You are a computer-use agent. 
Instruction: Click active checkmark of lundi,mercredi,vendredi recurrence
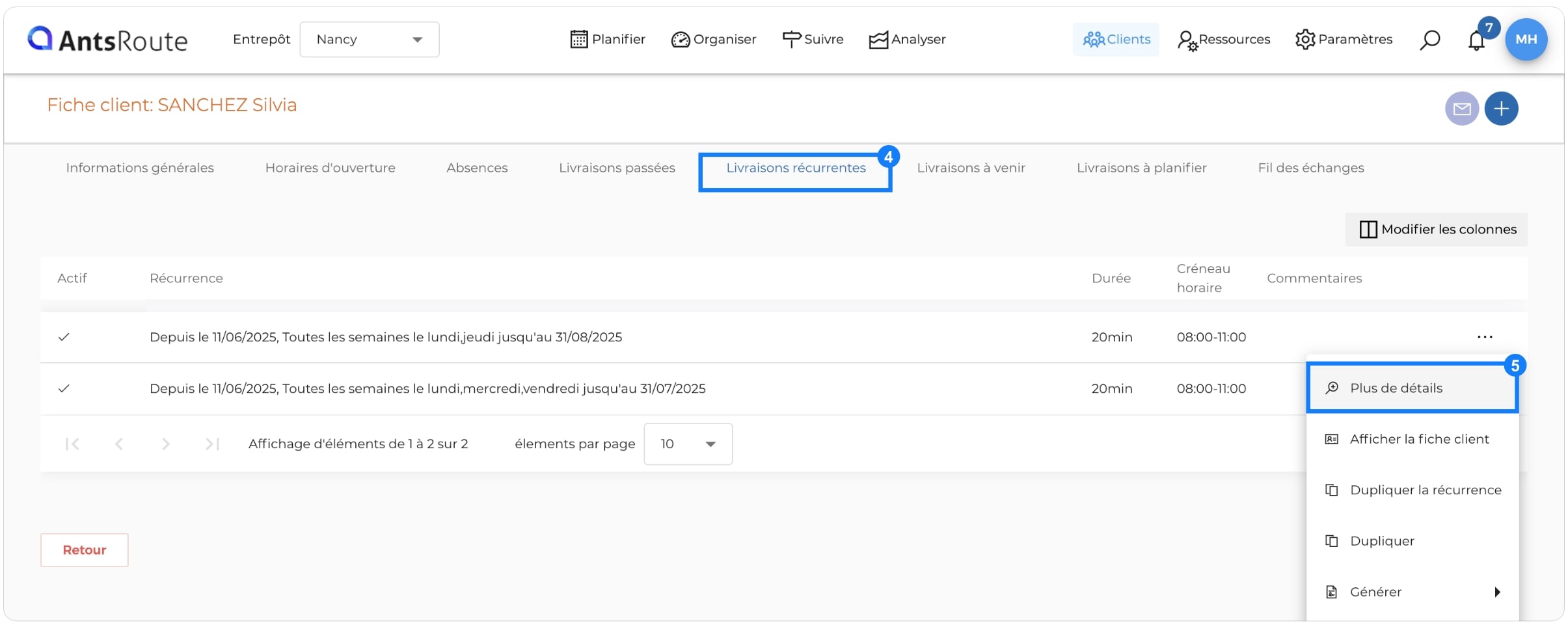click(x=64, y=388)
